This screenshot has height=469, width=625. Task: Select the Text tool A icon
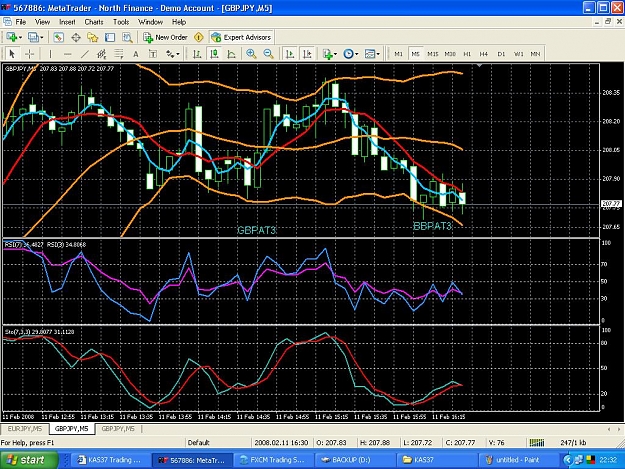[136, 53]
